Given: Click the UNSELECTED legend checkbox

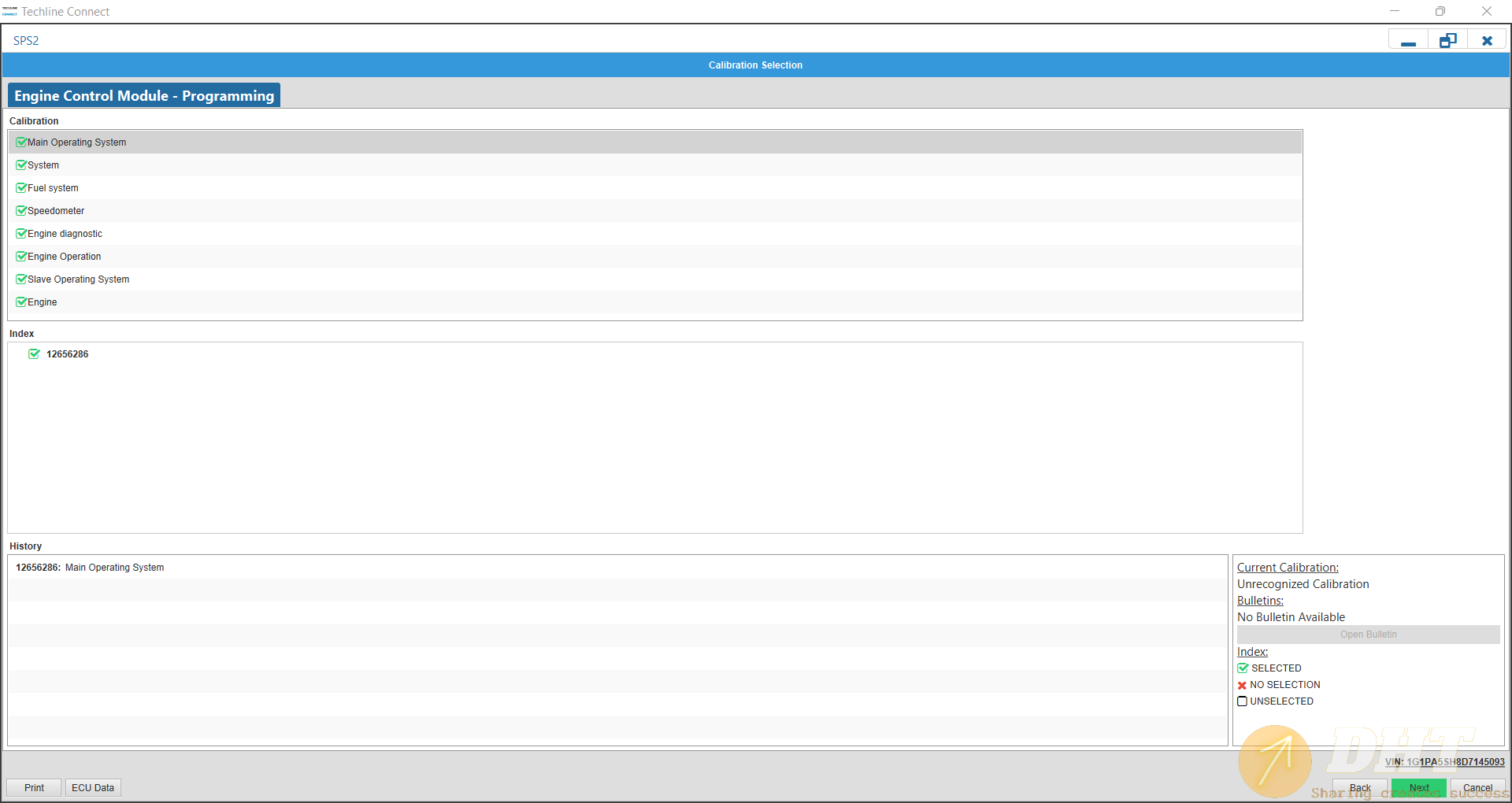Looking at the screenshot, I should (1242, 701).
